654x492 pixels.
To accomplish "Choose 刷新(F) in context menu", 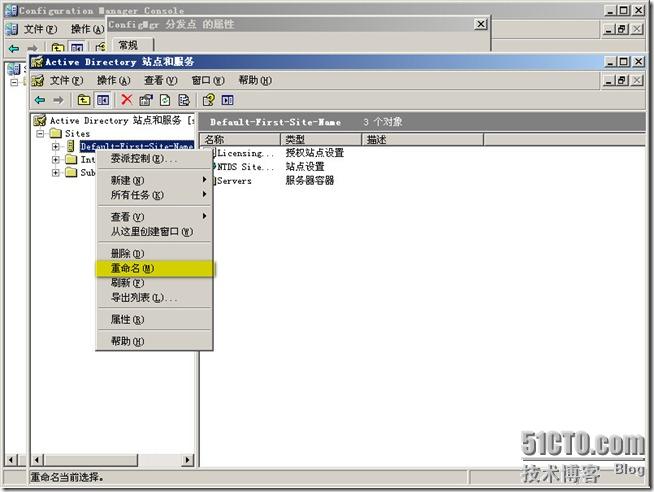I will click(154, 283).
